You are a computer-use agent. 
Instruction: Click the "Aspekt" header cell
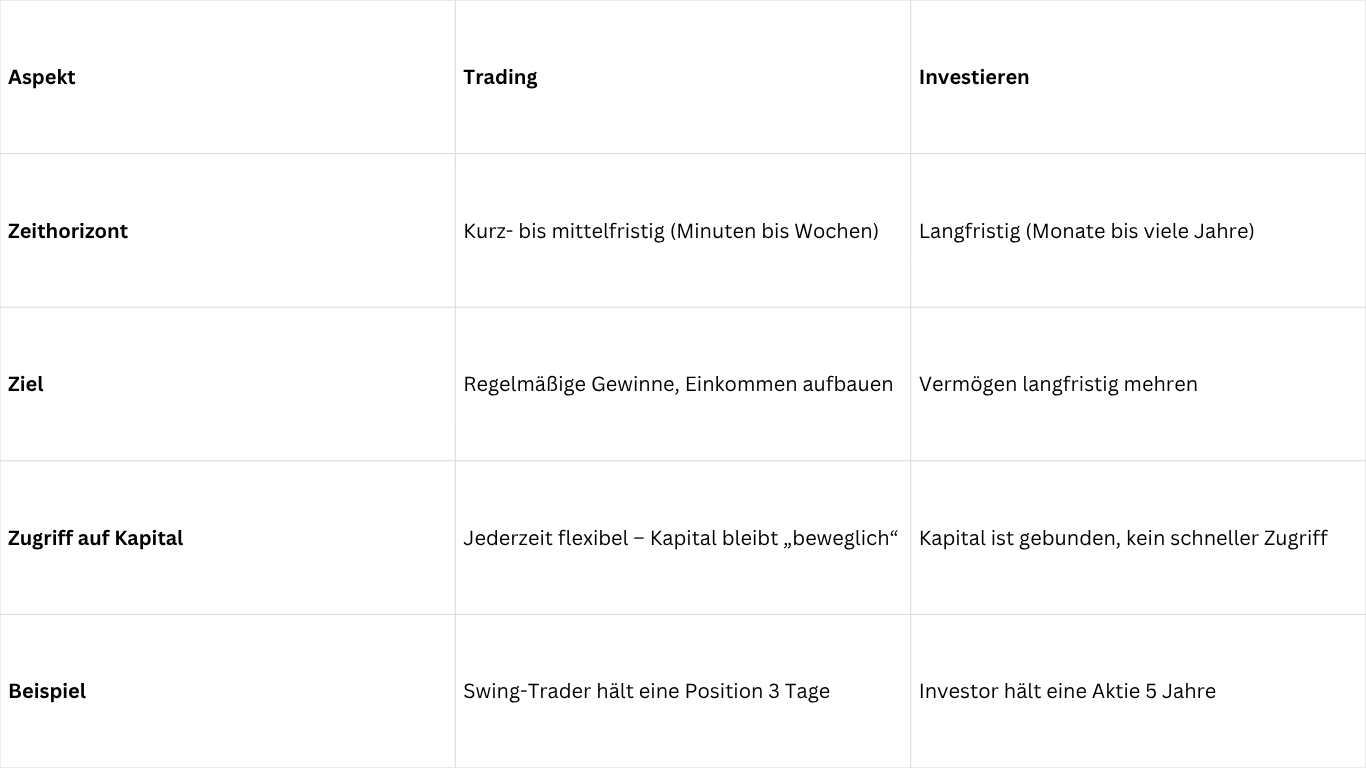click(x=42, y=77)
